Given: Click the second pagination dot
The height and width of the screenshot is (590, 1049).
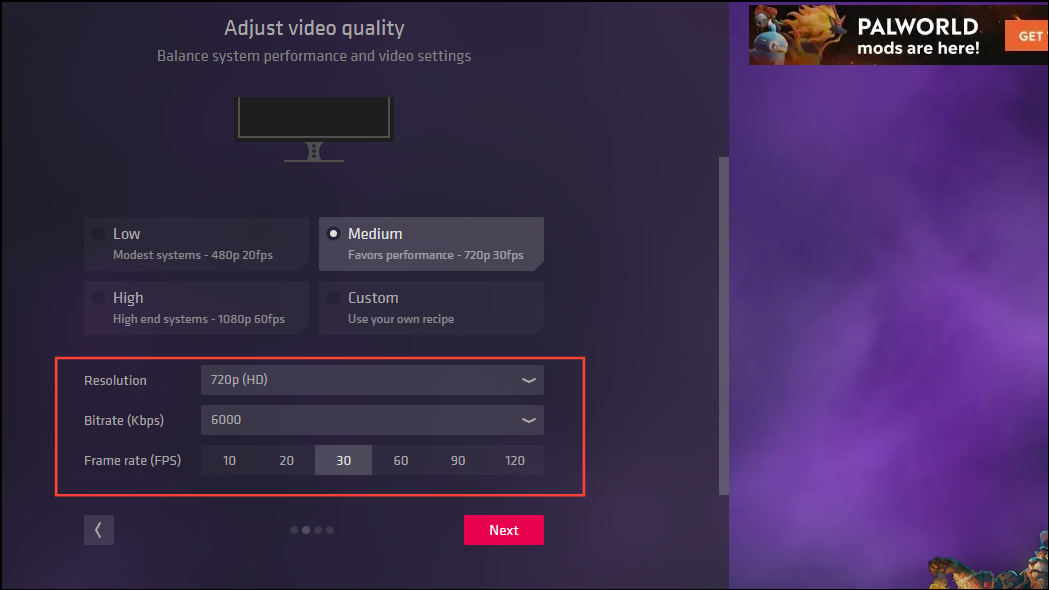Looking at the screenshot, I should coord(306,530).
